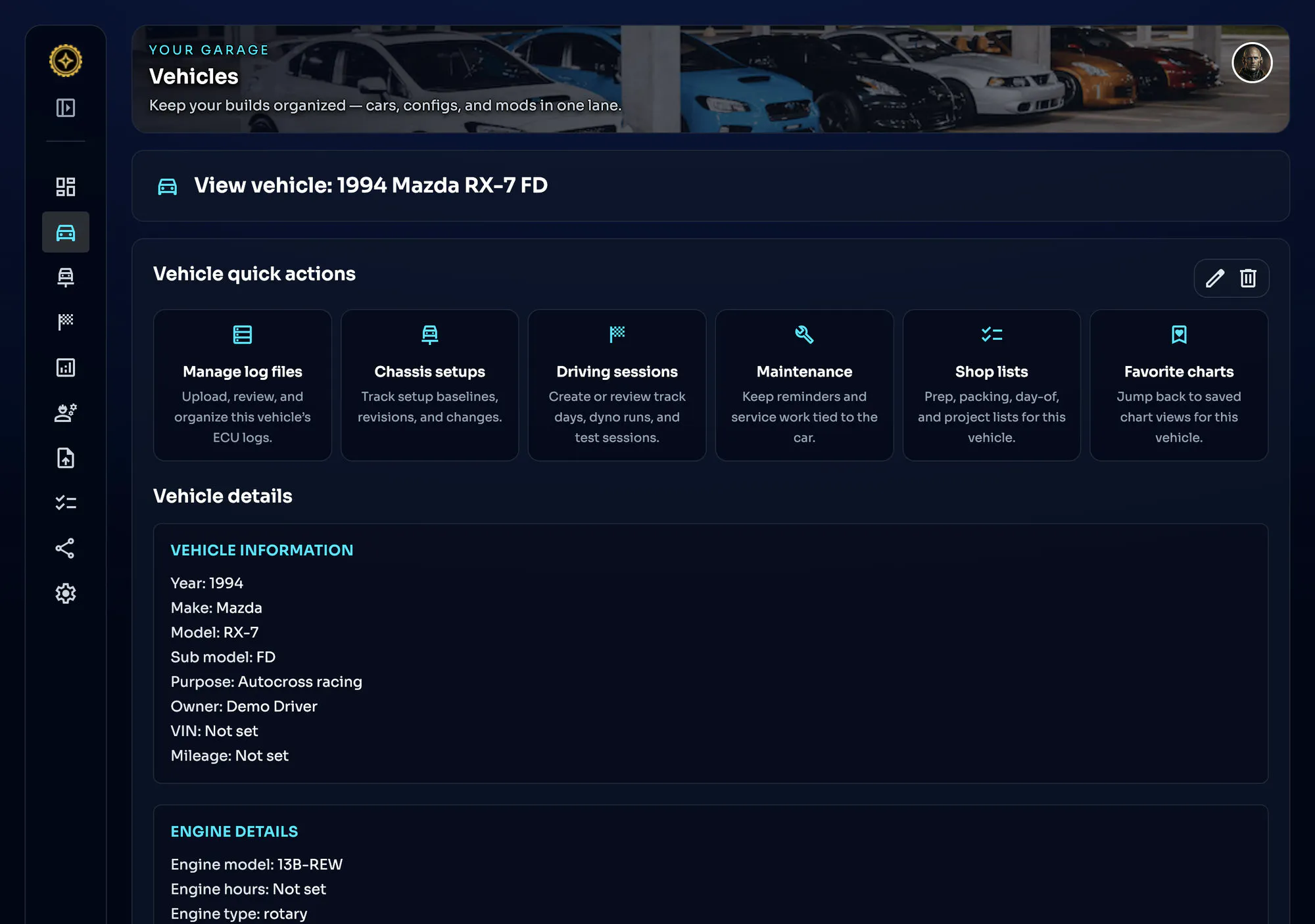This screenshot has width=1315, height=924.
Task: Open the bar chart icon in sidebar
Action: [66, 367]
